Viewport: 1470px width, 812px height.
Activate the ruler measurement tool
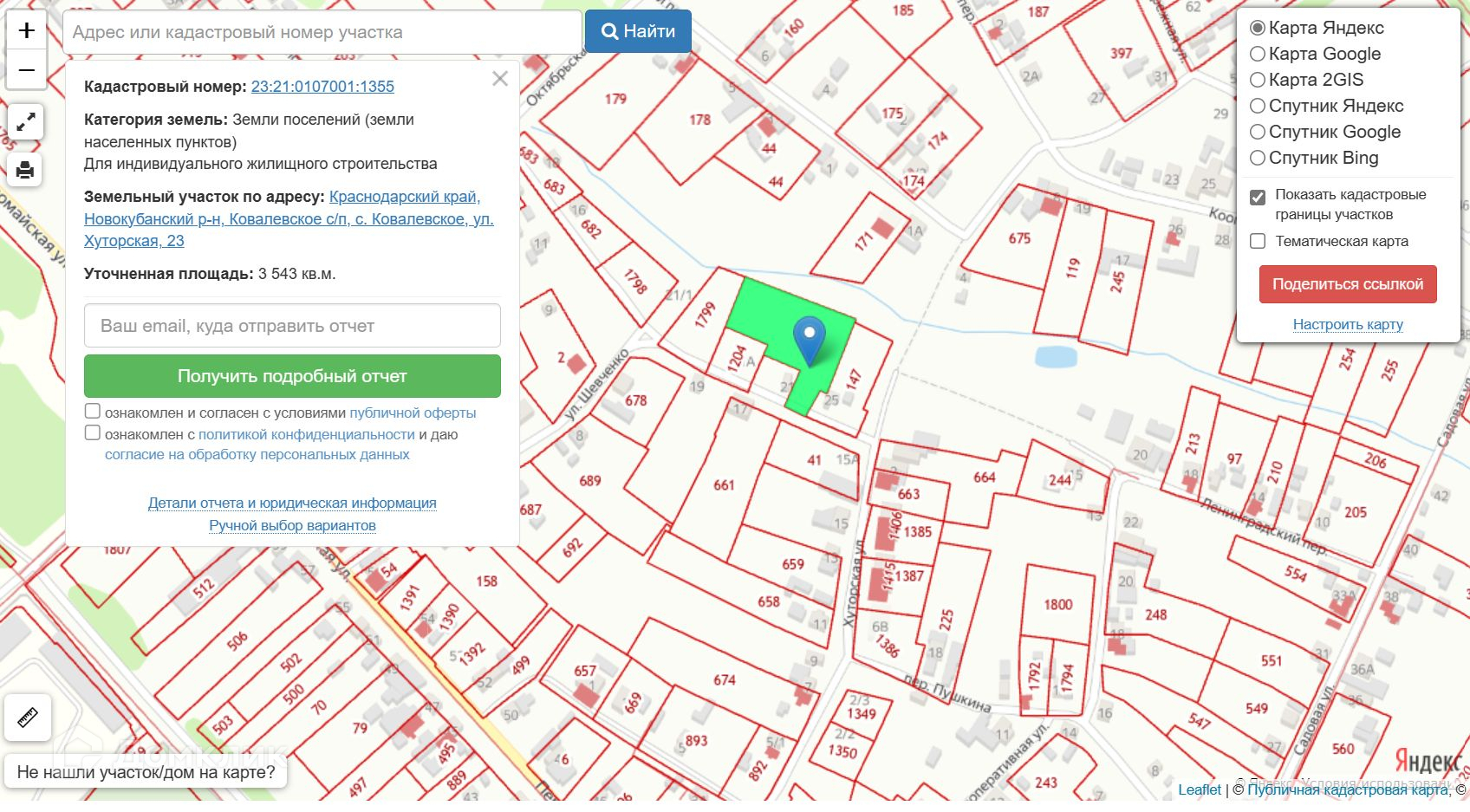click(x=28, y=718)
